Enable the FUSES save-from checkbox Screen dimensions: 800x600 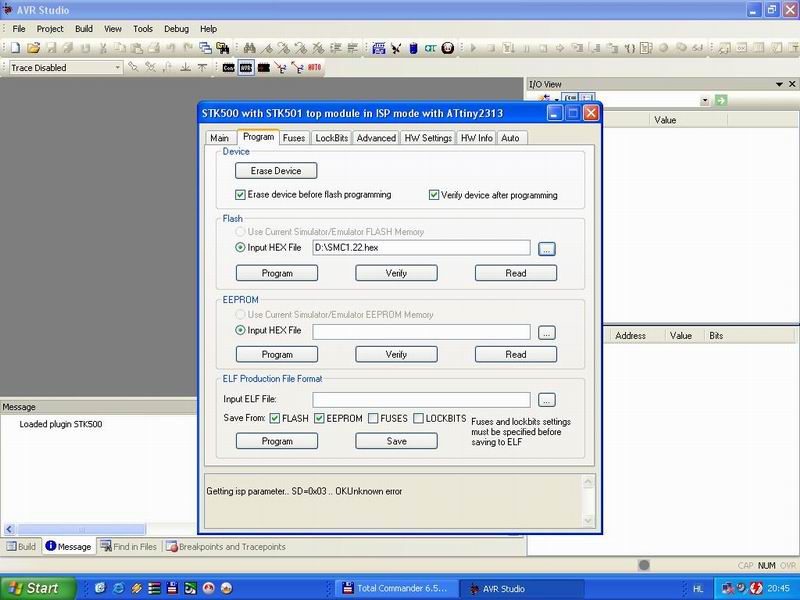click(373, 418)
